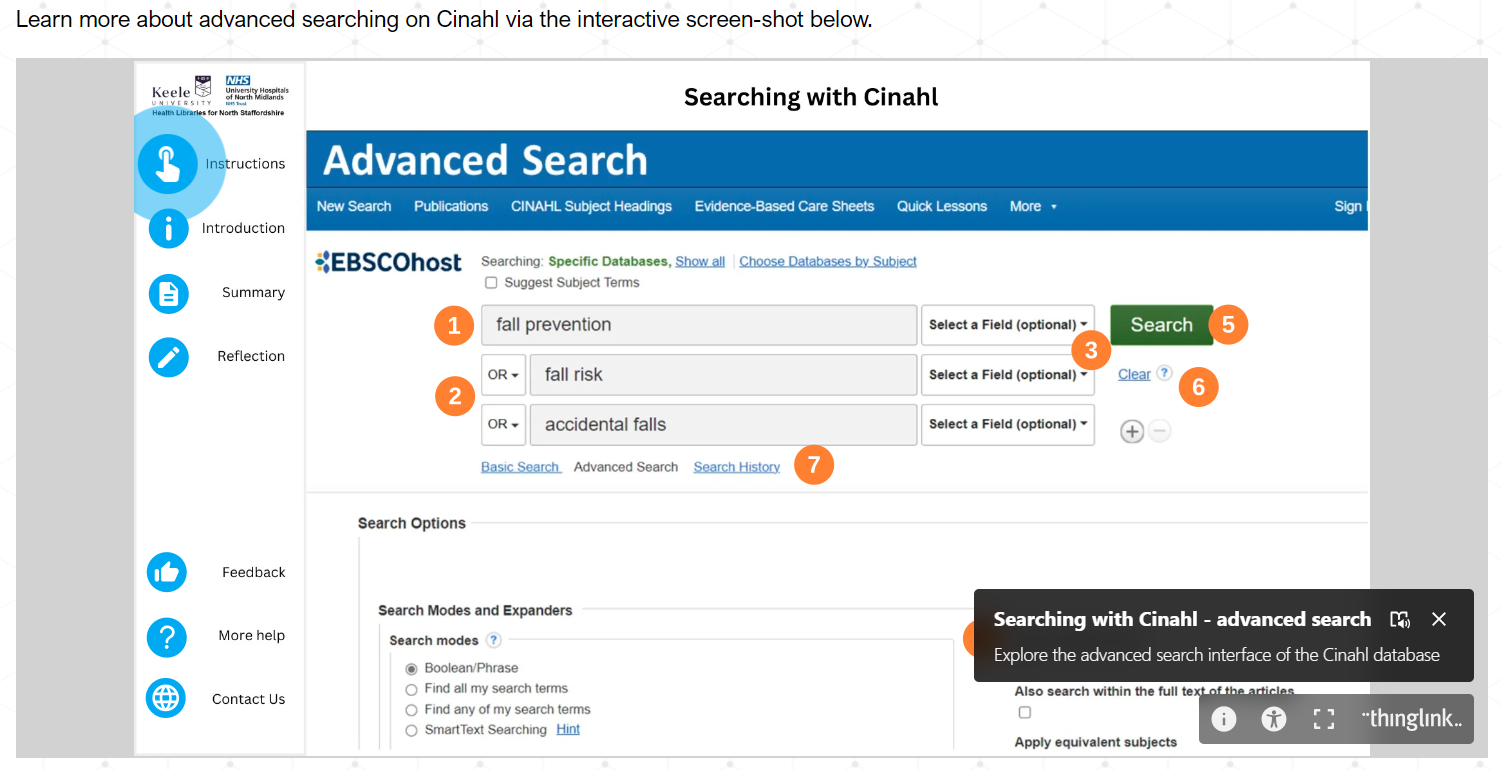
Task: Open ThingLink info icon in bottom toolbar
Action: (1224, 719)
